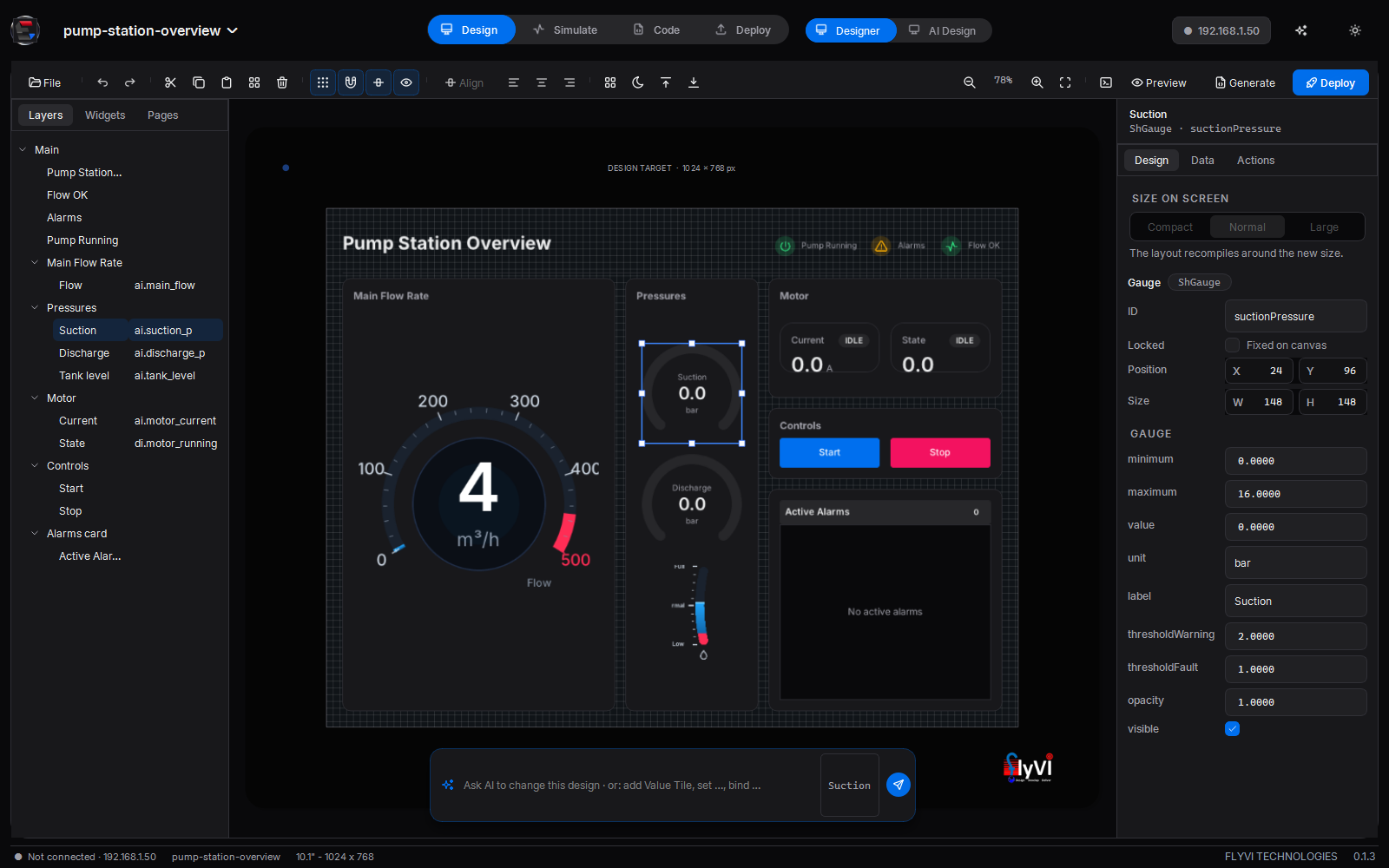Select the Discharge layer row
The width and height of the screenshot is (1389, 868).
coord(137,353)
